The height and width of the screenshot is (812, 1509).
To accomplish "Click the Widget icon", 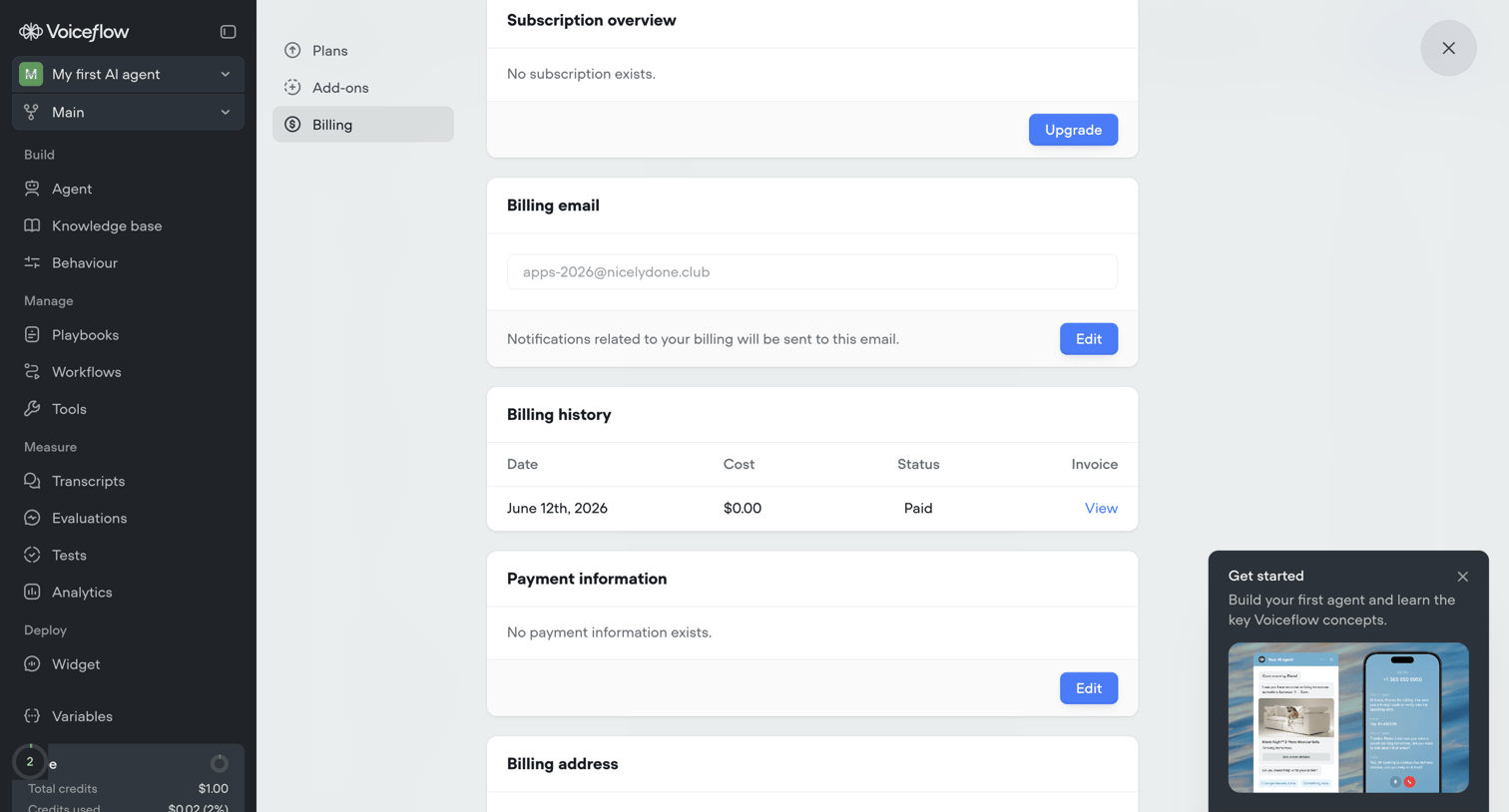I will [32, 663].
